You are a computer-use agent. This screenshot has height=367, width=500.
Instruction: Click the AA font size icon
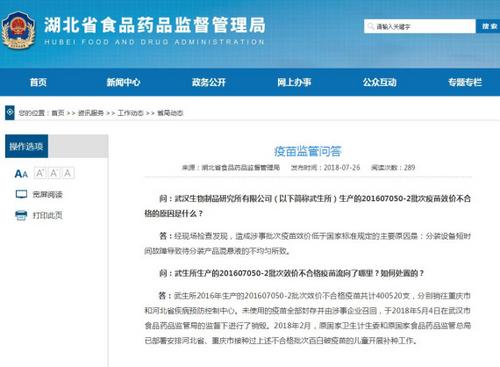21,174
